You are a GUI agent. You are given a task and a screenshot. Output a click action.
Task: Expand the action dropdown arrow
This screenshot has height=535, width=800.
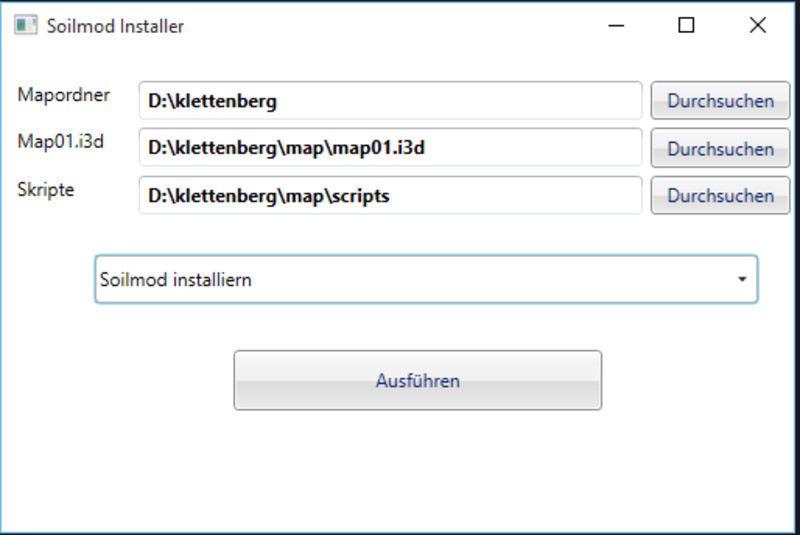pyautogui.click(x=742, y=280)
